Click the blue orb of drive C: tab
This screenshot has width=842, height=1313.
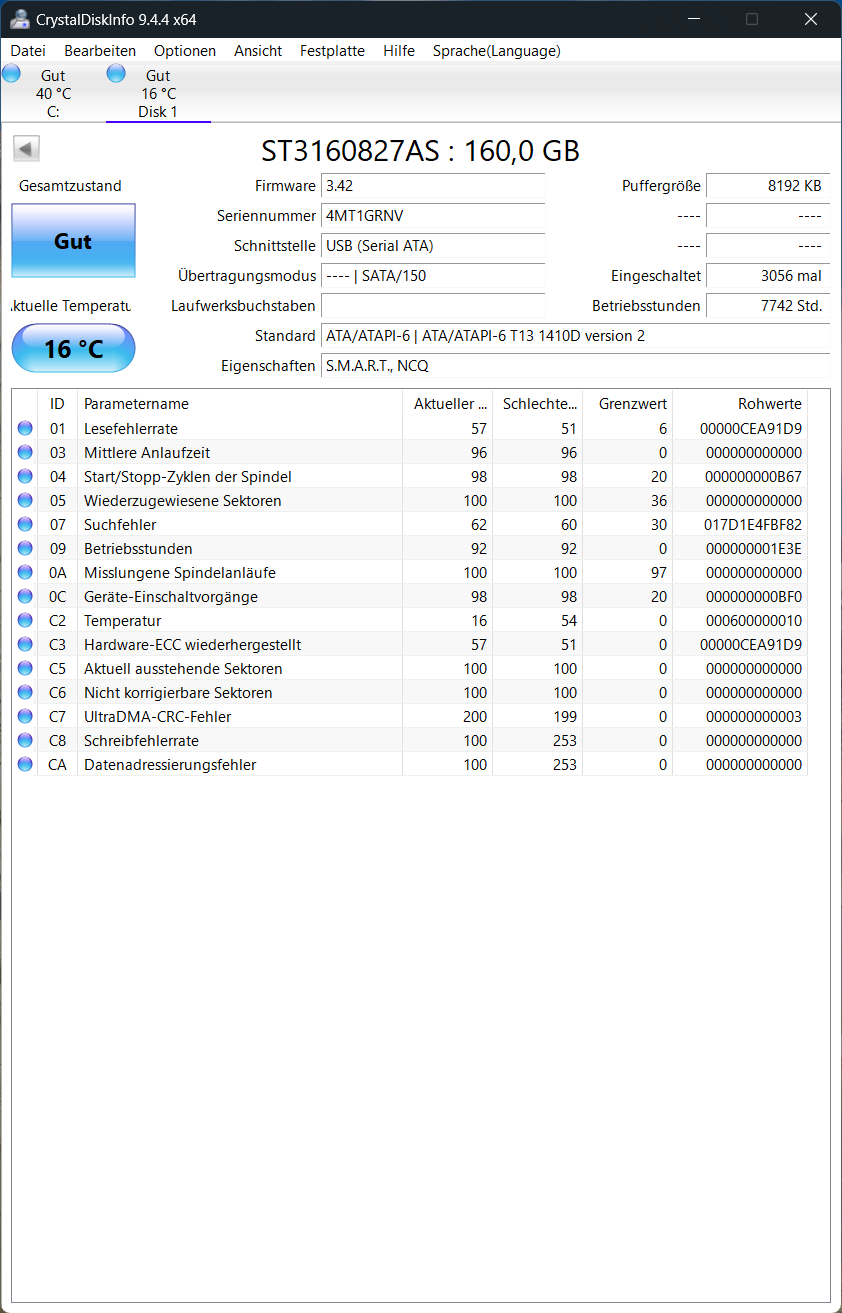click(11, 73)
